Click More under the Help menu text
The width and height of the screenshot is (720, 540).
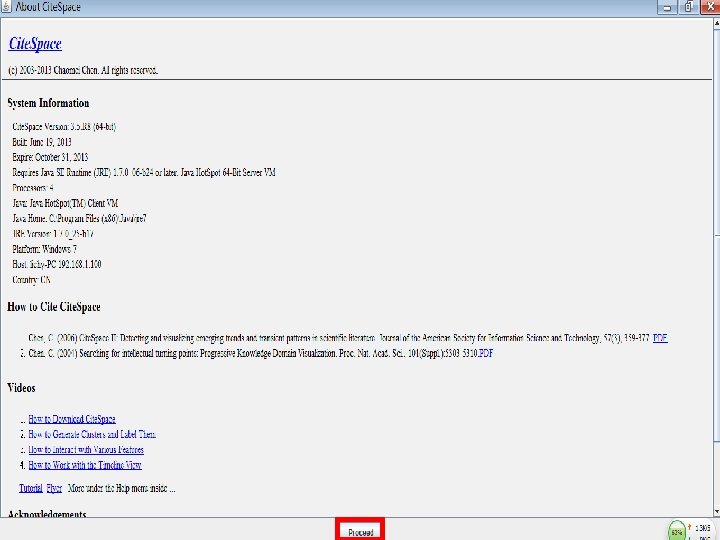point(122,488)
